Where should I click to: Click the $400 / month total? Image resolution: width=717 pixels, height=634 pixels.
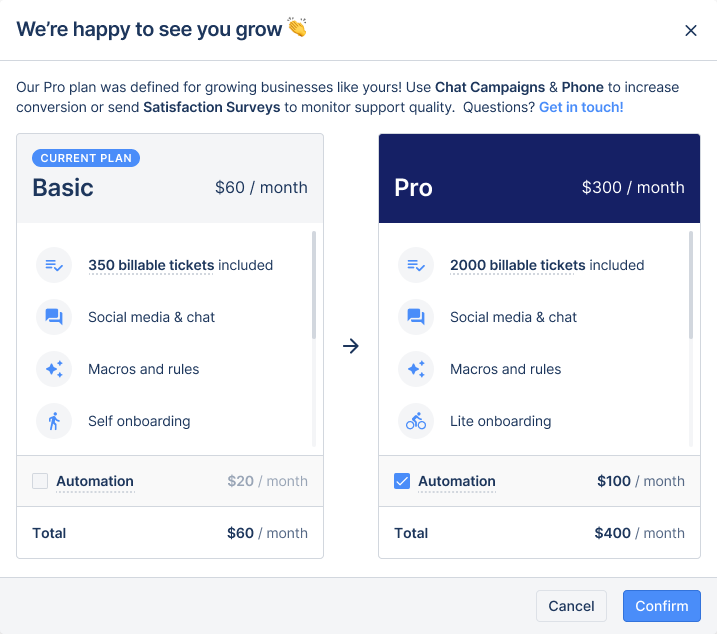(x=639, y=533)
